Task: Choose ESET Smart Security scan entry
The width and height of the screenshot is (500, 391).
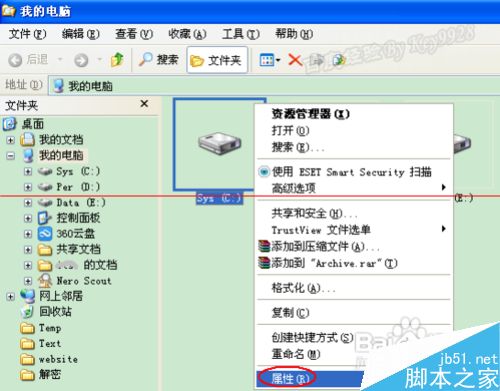Action: tap(354, 172)
